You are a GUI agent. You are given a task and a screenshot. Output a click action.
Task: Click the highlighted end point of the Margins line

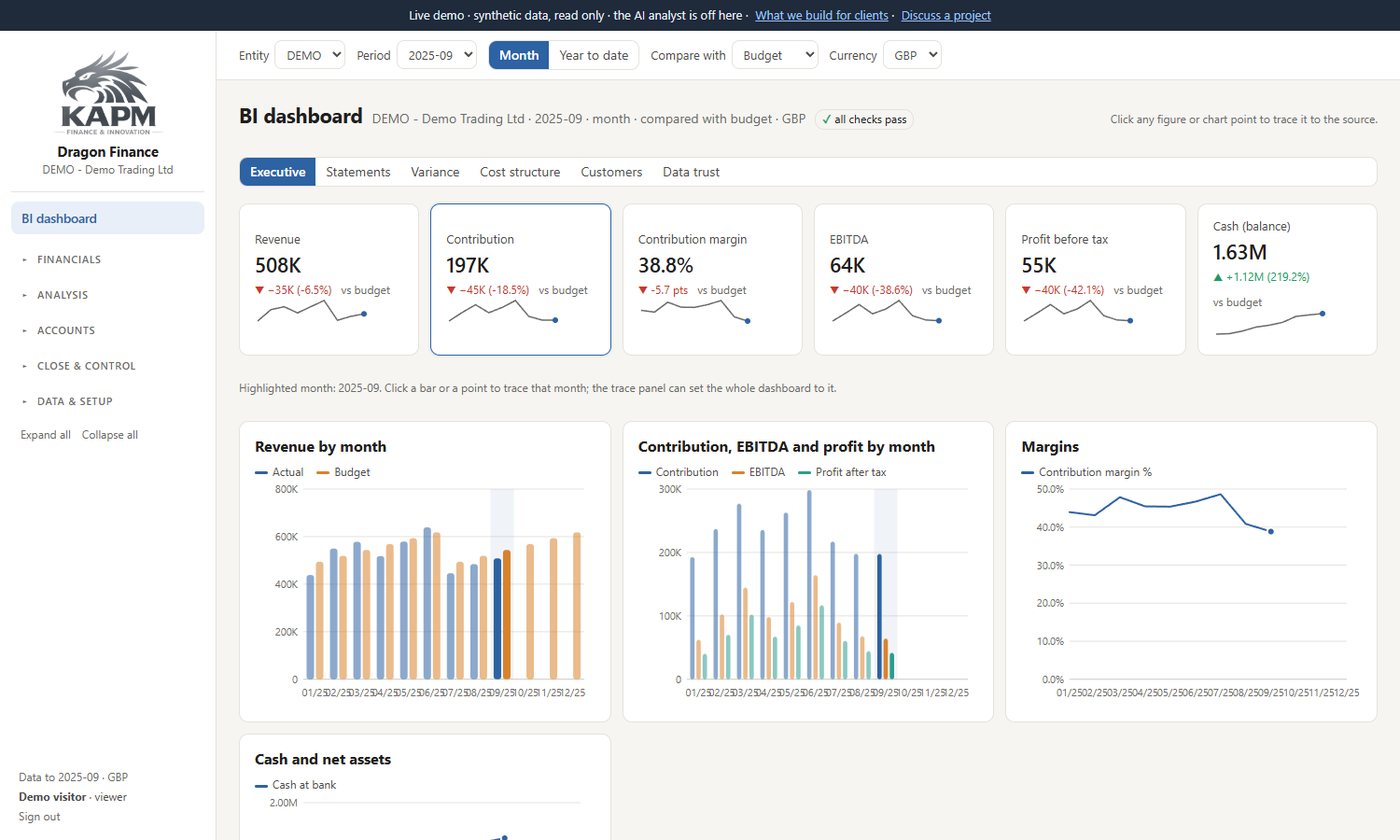tap(1271, 532)
